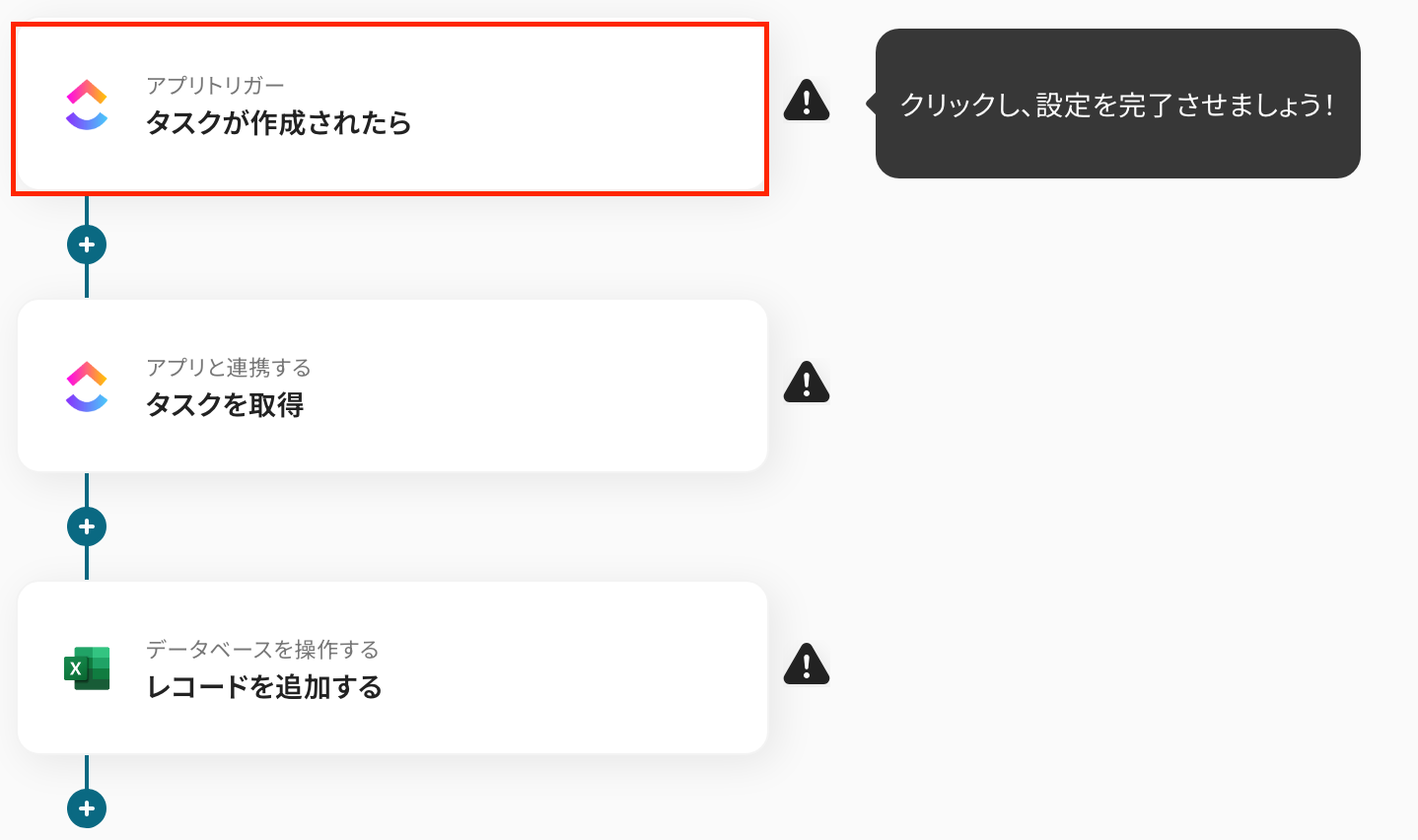Add a step below the タスクが作成されたら trigger
Image resolution: width=1418 pixels, height=840 pixels.
[87, 245]
